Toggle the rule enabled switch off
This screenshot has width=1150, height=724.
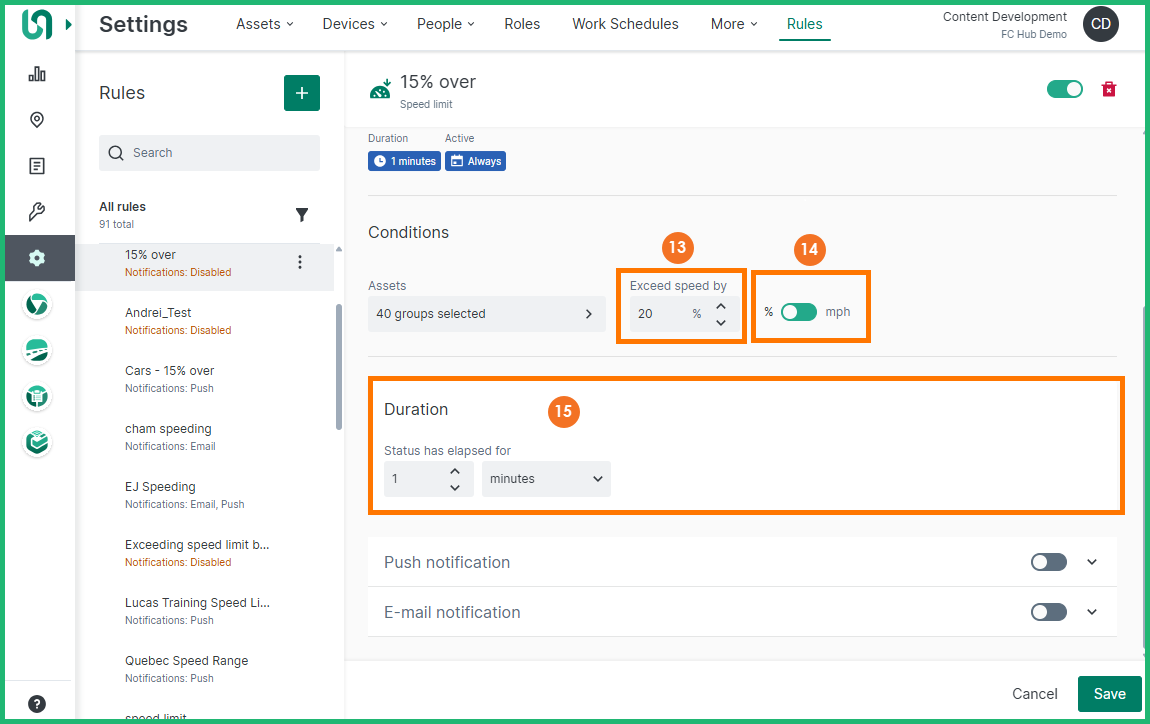[x=1065, y=89]
